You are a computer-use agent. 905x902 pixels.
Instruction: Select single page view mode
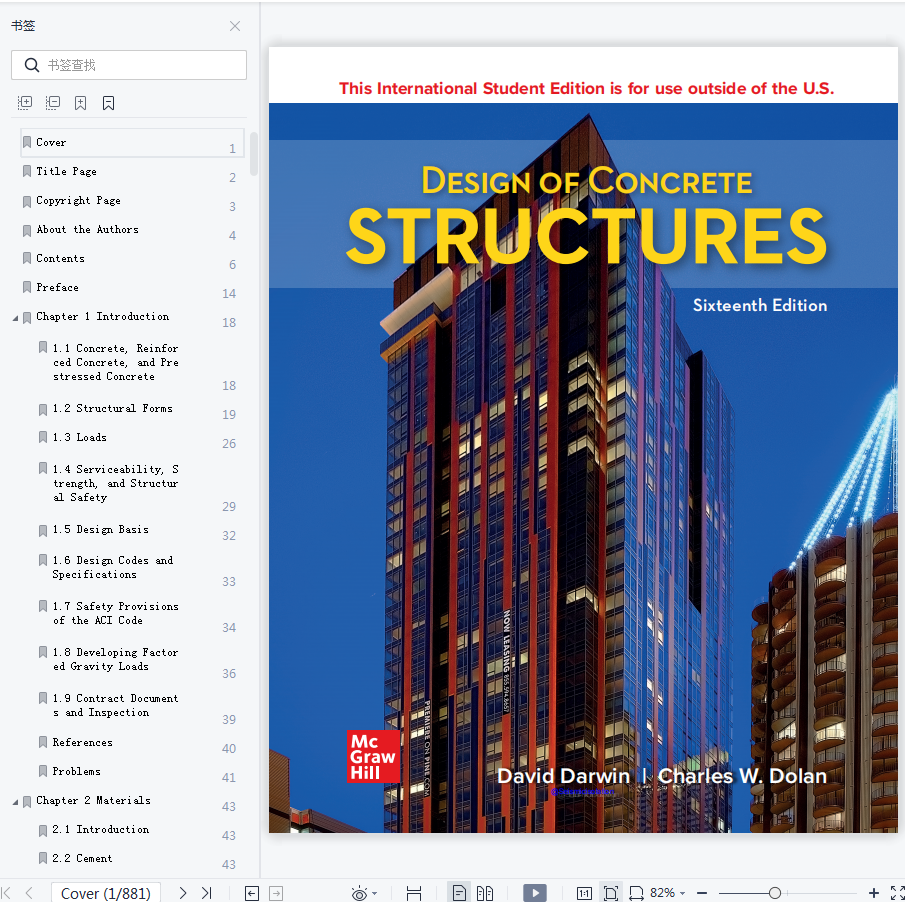click(459, 893)
